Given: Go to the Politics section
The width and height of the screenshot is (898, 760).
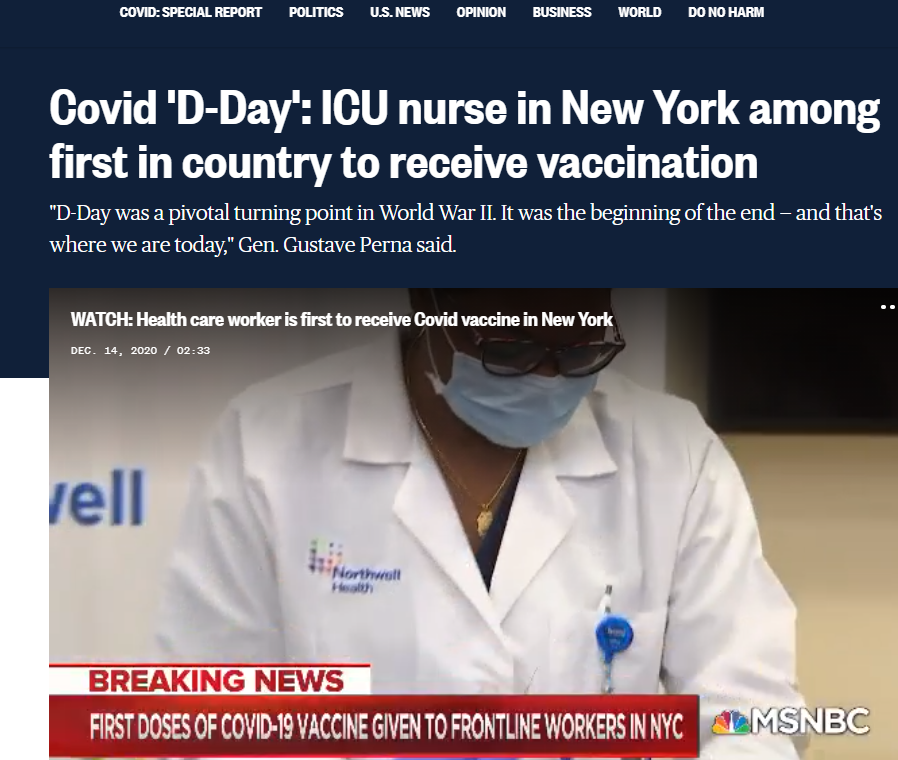Looking at the screenshot, I should 316,12.
